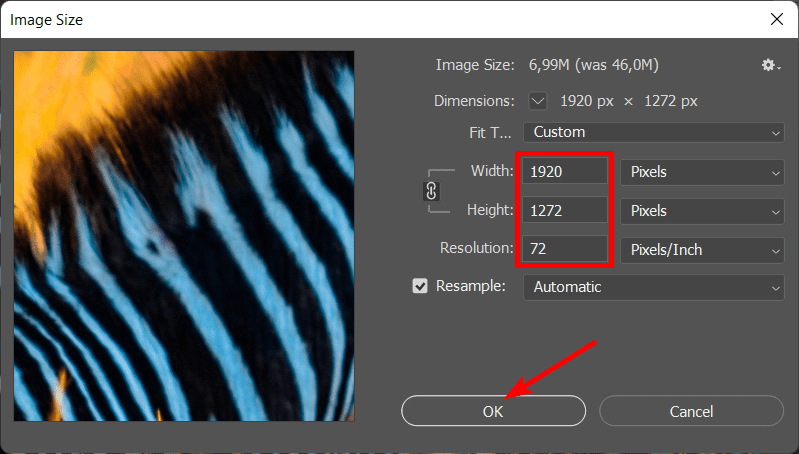The height and width of the screenshot is (454, 799).
Task: Expand the Fit To Custom dropdown
Action: coord(654,132)
